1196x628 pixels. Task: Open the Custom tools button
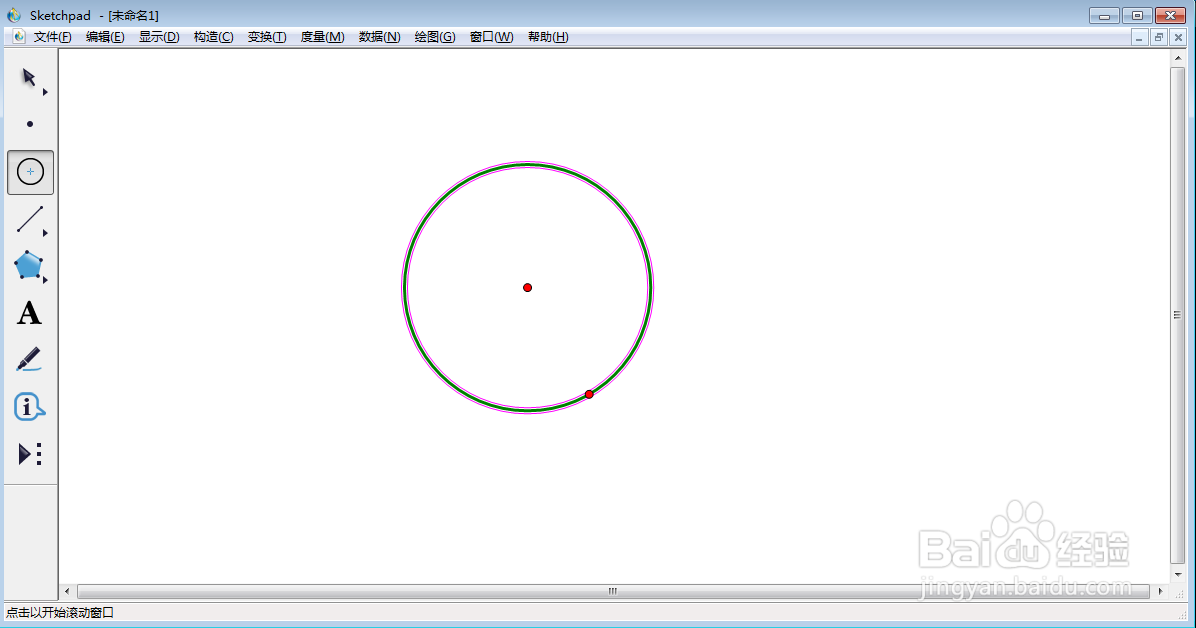tap(30, 454)
